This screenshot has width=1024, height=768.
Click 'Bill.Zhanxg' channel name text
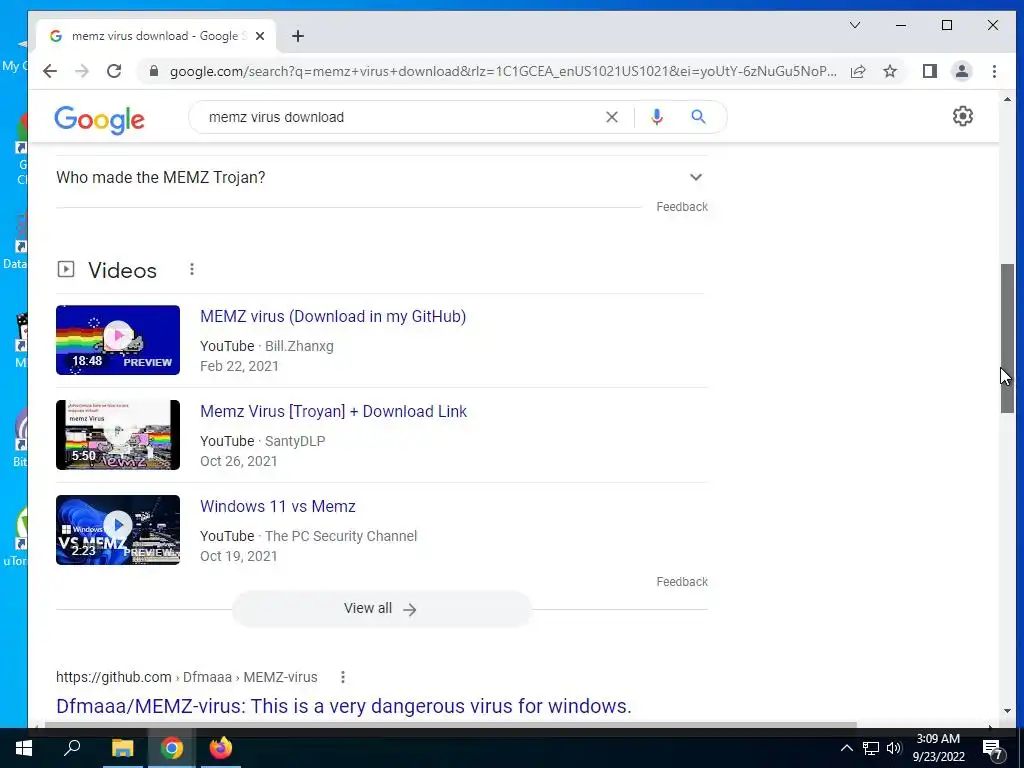(299, 346)
